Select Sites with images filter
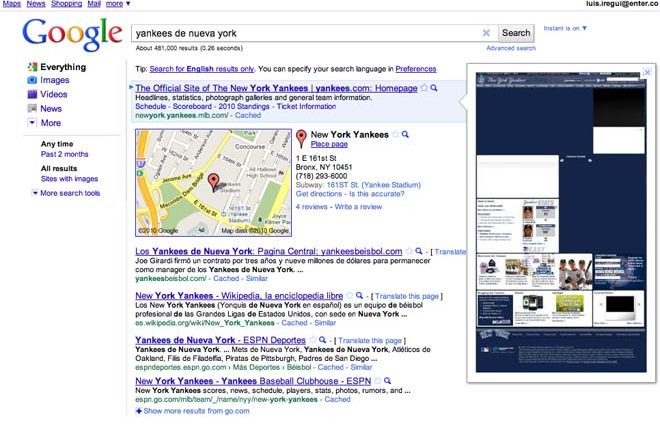 (69, 179)
